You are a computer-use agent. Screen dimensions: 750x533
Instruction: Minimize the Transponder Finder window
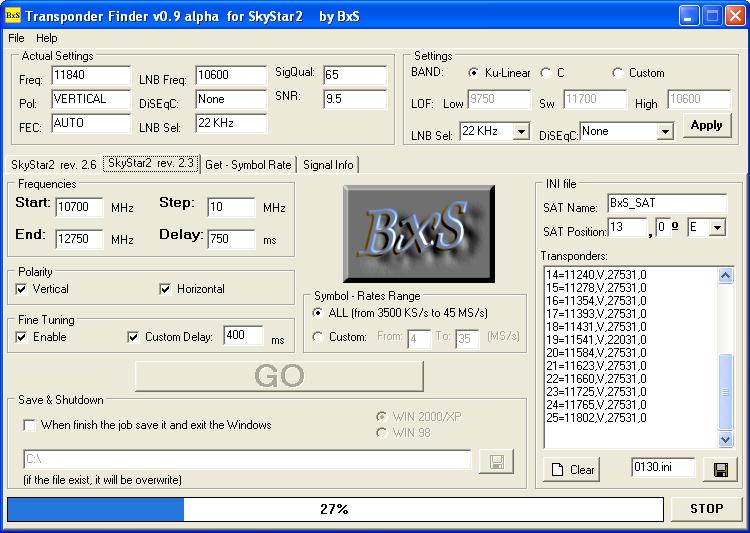click(689, 16)
